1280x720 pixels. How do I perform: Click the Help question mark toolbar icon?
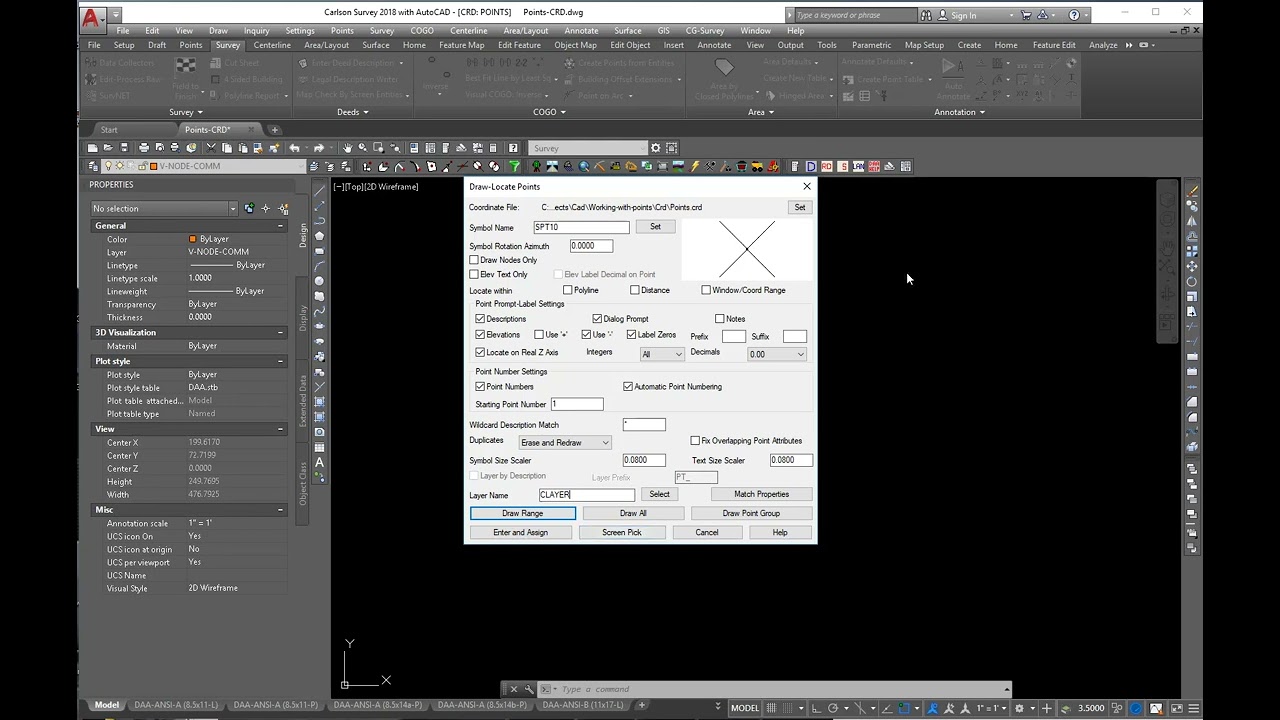(513, 148)
